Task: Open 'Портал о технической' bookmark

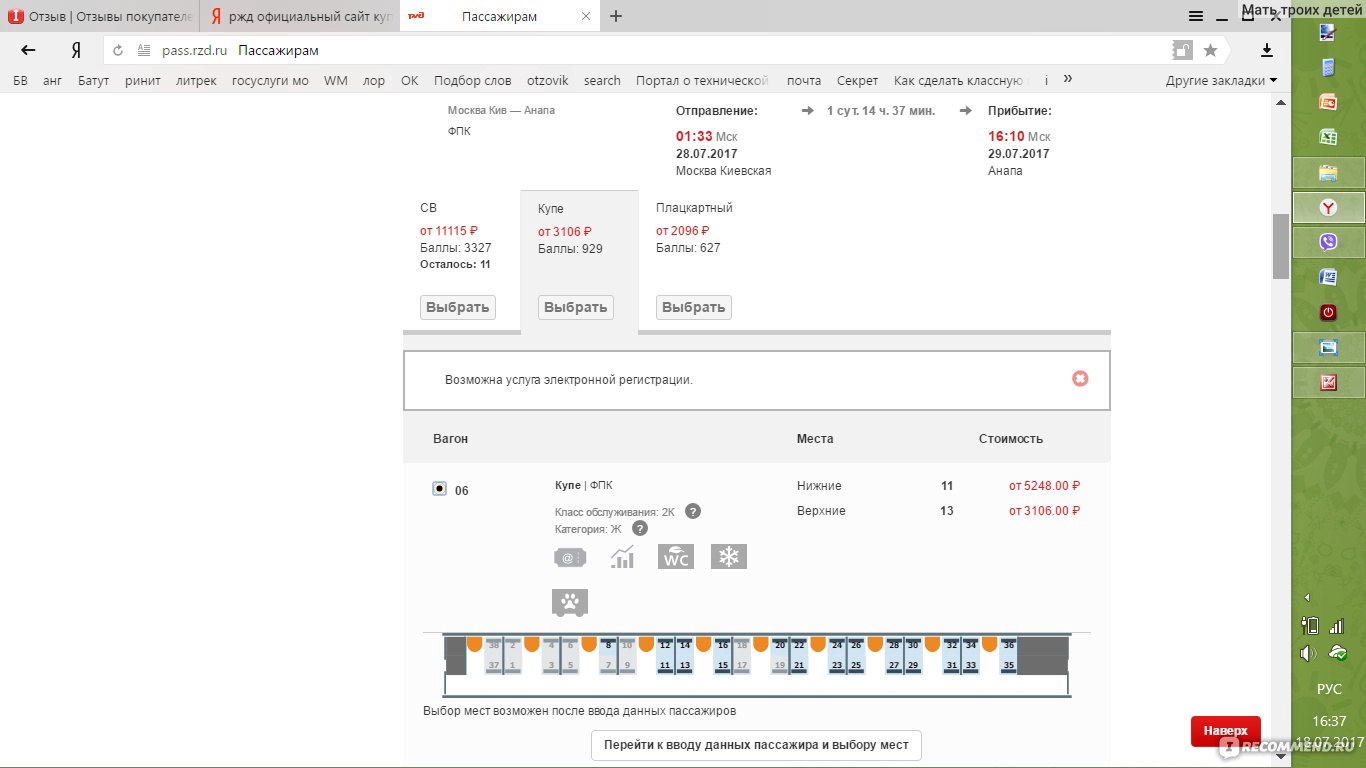Action: [x=702, y=81]
